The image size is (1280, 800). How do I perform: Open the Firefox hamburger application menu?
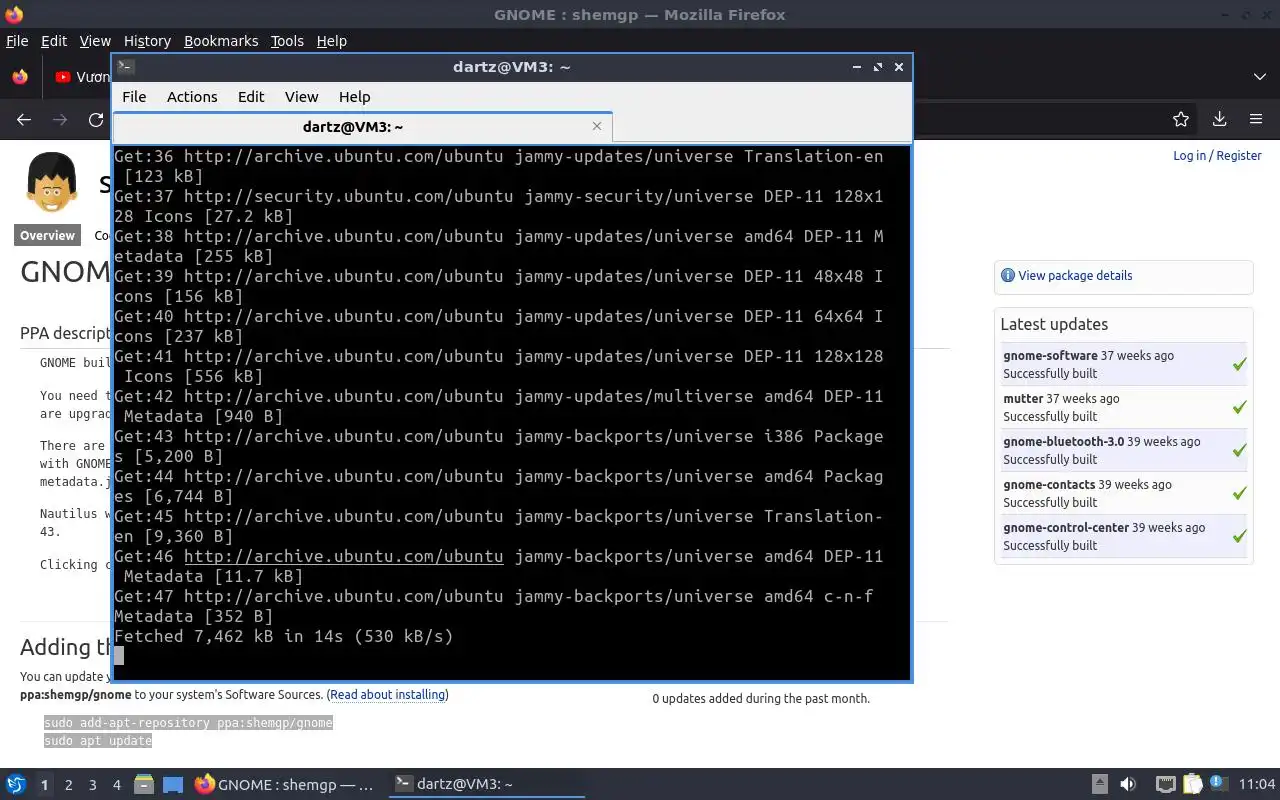(x=1256, y=119)
